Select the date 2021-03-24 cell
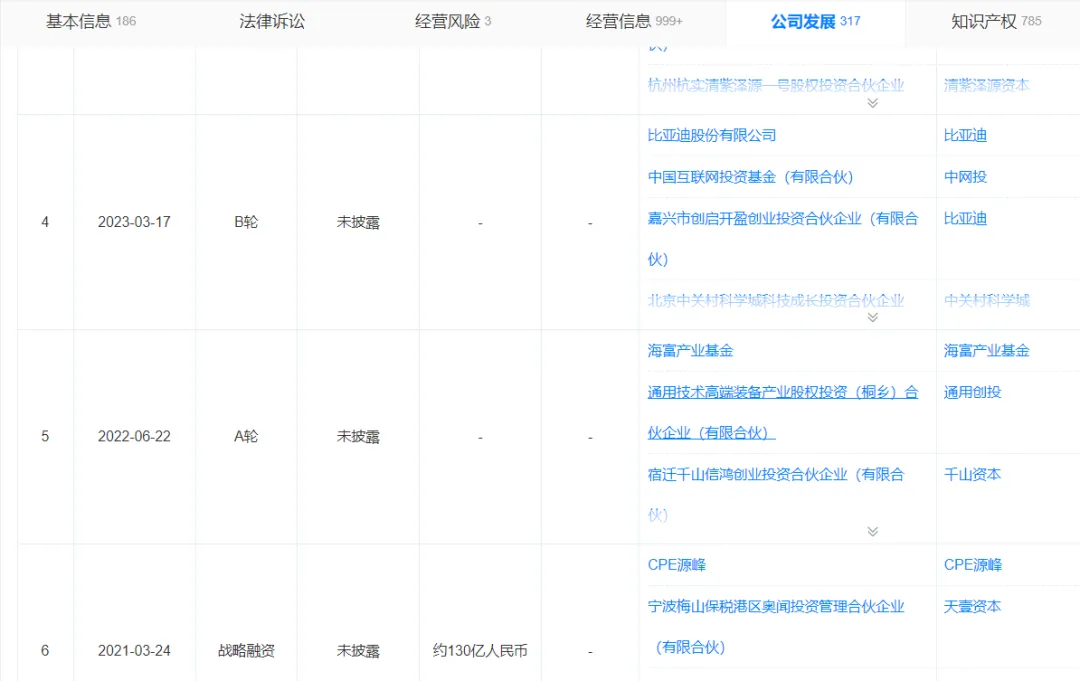This screenshot has height=681, width=1080. click(134, 651)
